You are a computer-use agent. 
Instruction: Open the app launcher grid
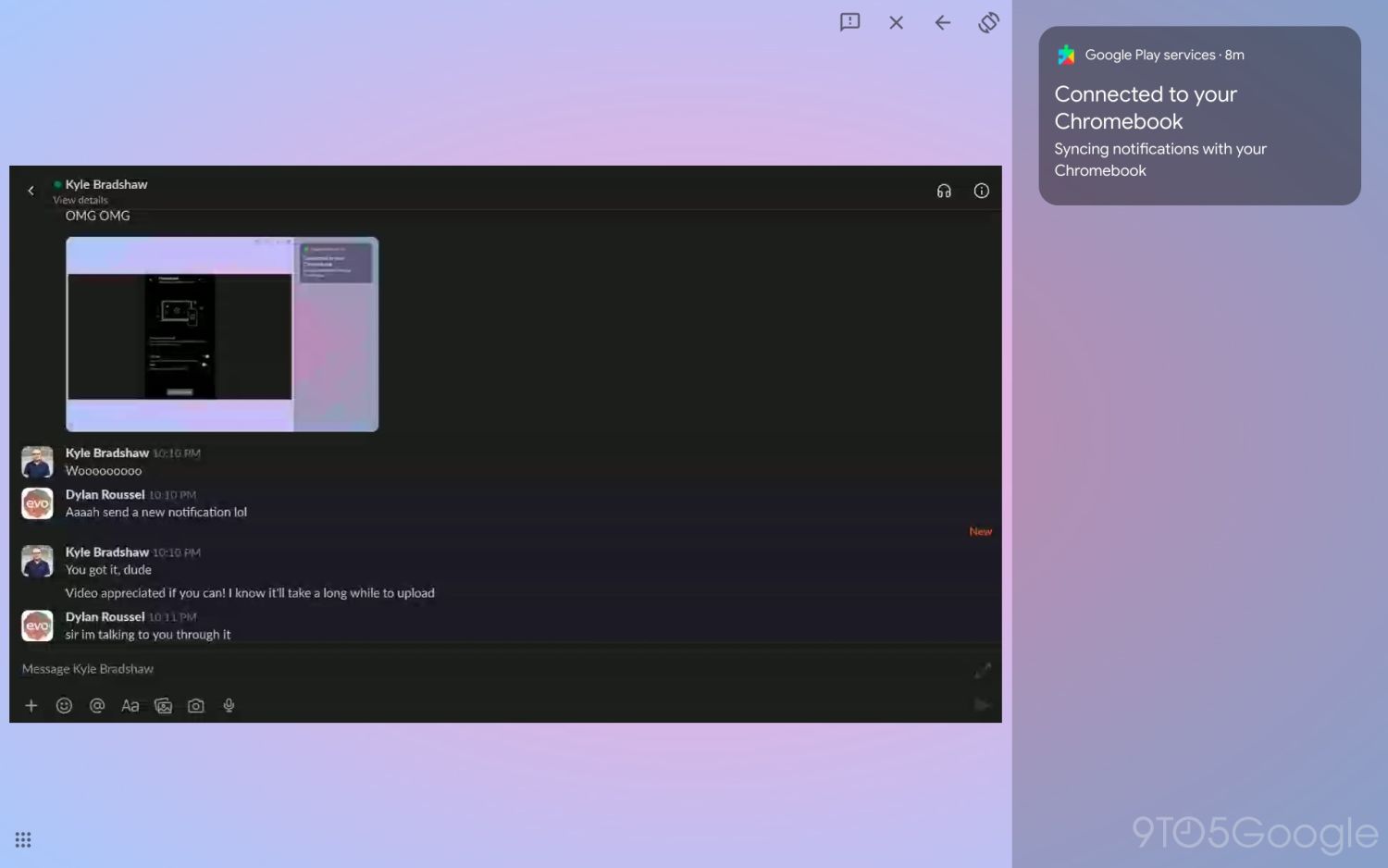click(x=23, y=839)
